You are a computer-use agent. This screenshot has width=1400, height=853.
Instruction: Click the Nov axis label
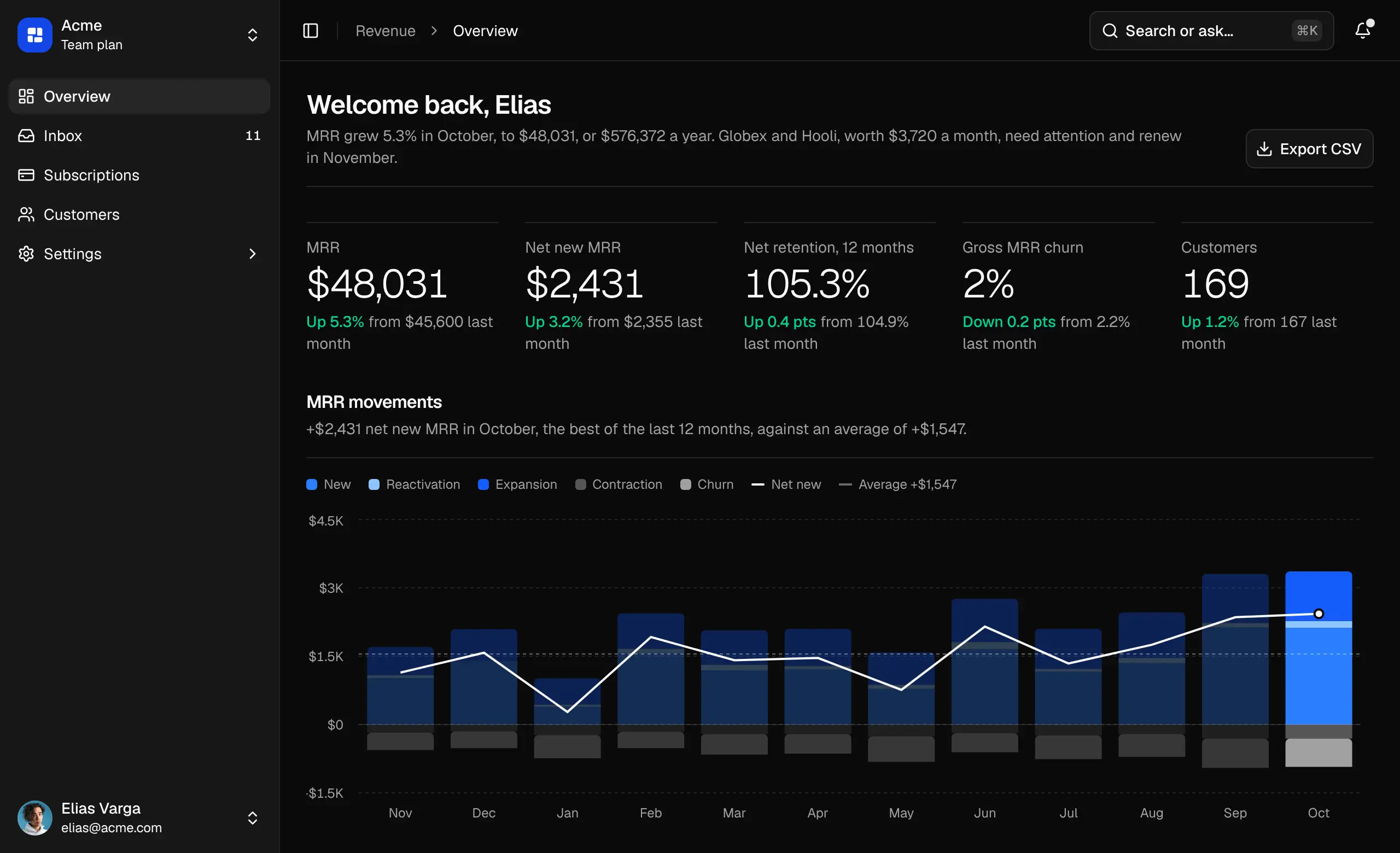tap(400, 813)
